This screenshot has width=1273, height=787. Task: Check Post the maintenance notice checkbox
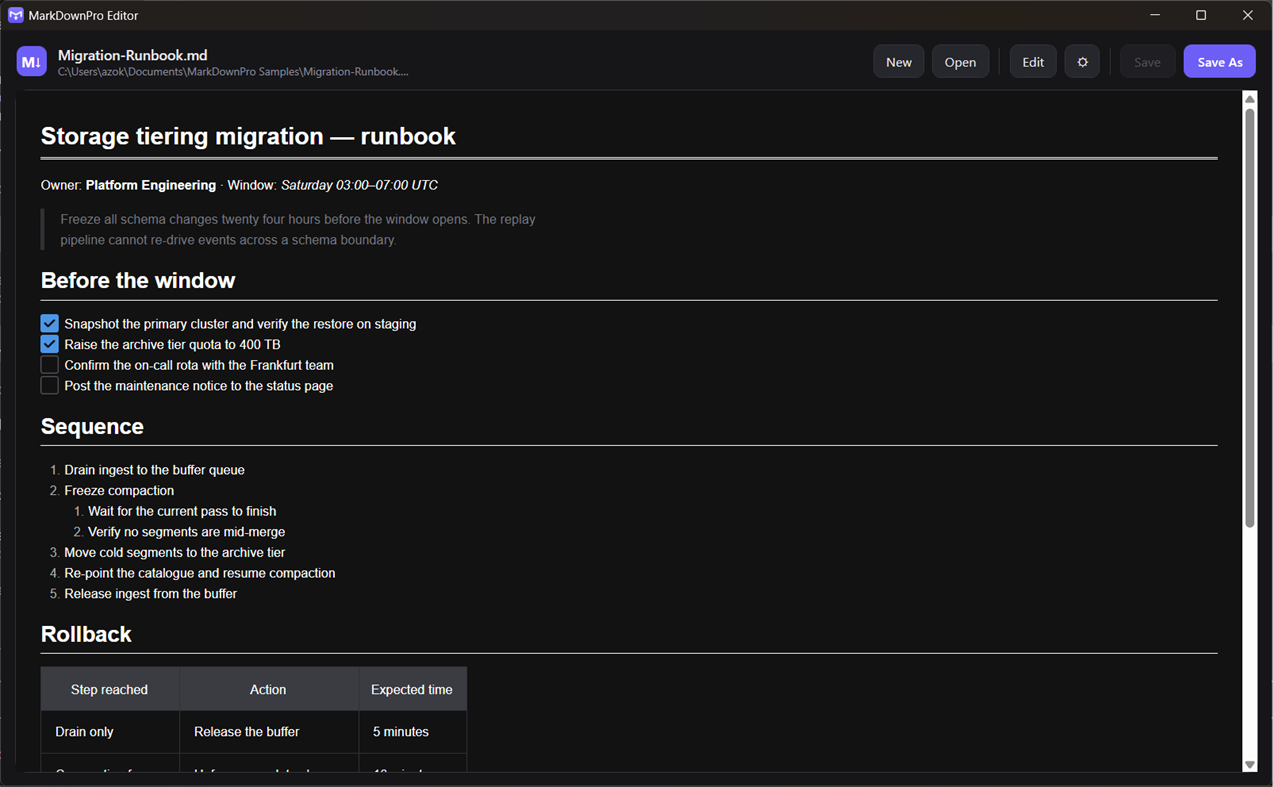click(49, 385)
